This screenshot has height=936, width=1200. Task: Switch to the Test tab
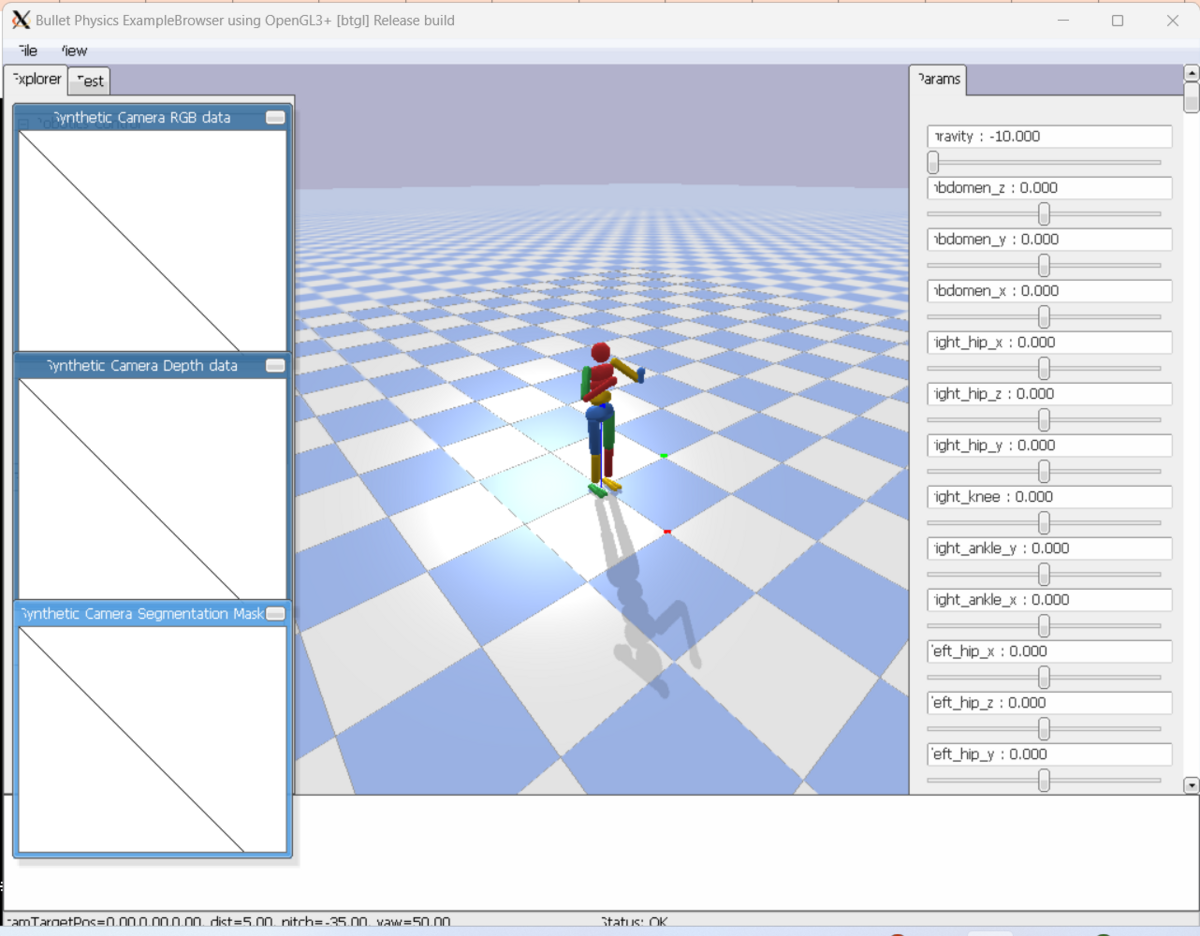[x=89, y=81]
